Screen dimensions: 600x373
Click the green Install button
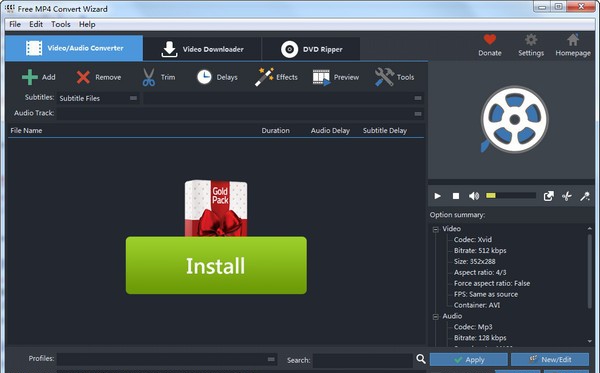click(x=216, y=265)
